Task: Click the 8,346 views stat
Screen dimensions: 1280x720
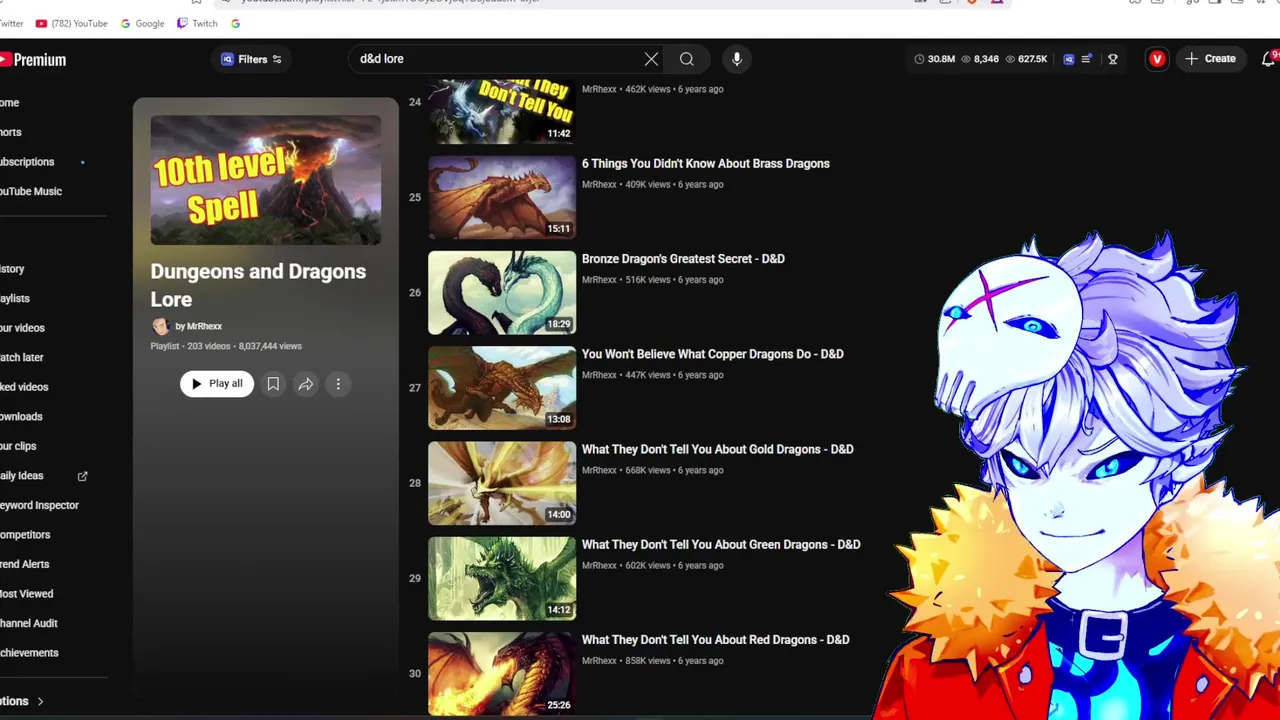Action: pyautogui.click(x=980, y=59)
